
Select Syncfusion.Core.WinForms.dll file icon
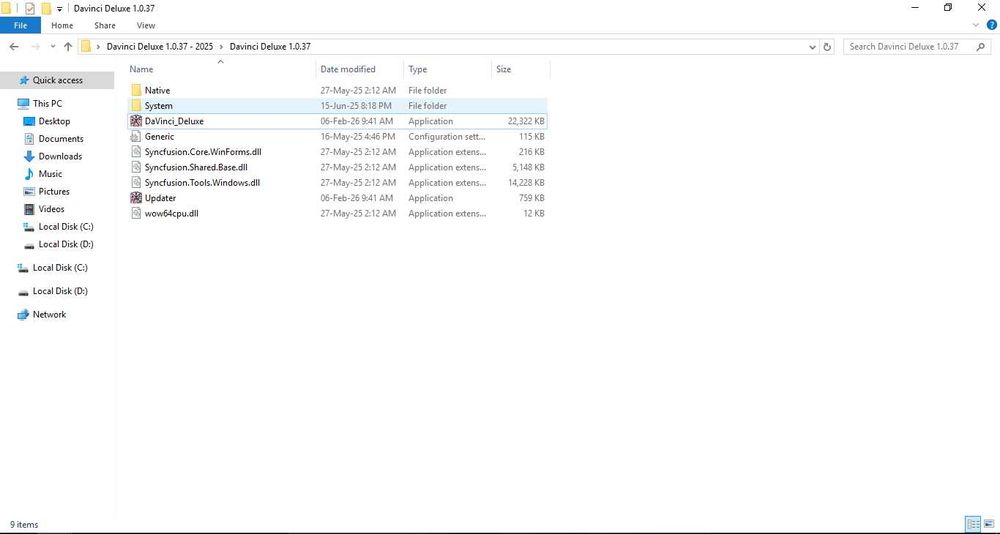pyautogui.click(x=135, y=152)
